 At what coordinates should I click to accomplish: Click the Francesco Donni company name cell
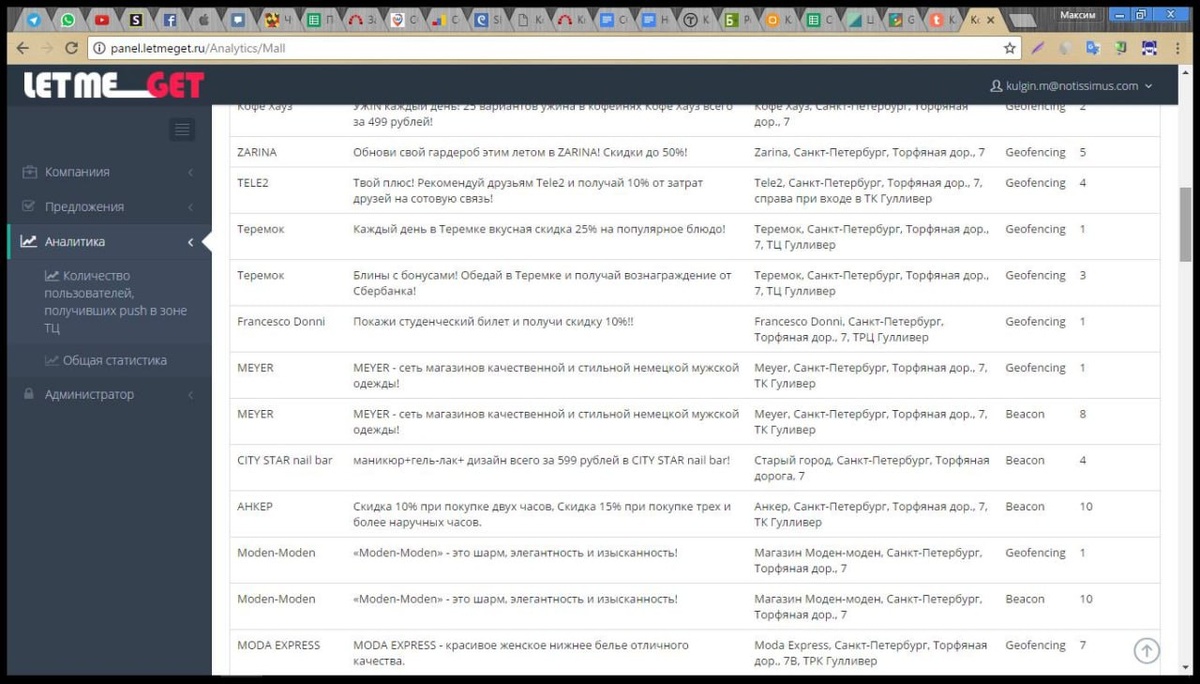(281, 322)
